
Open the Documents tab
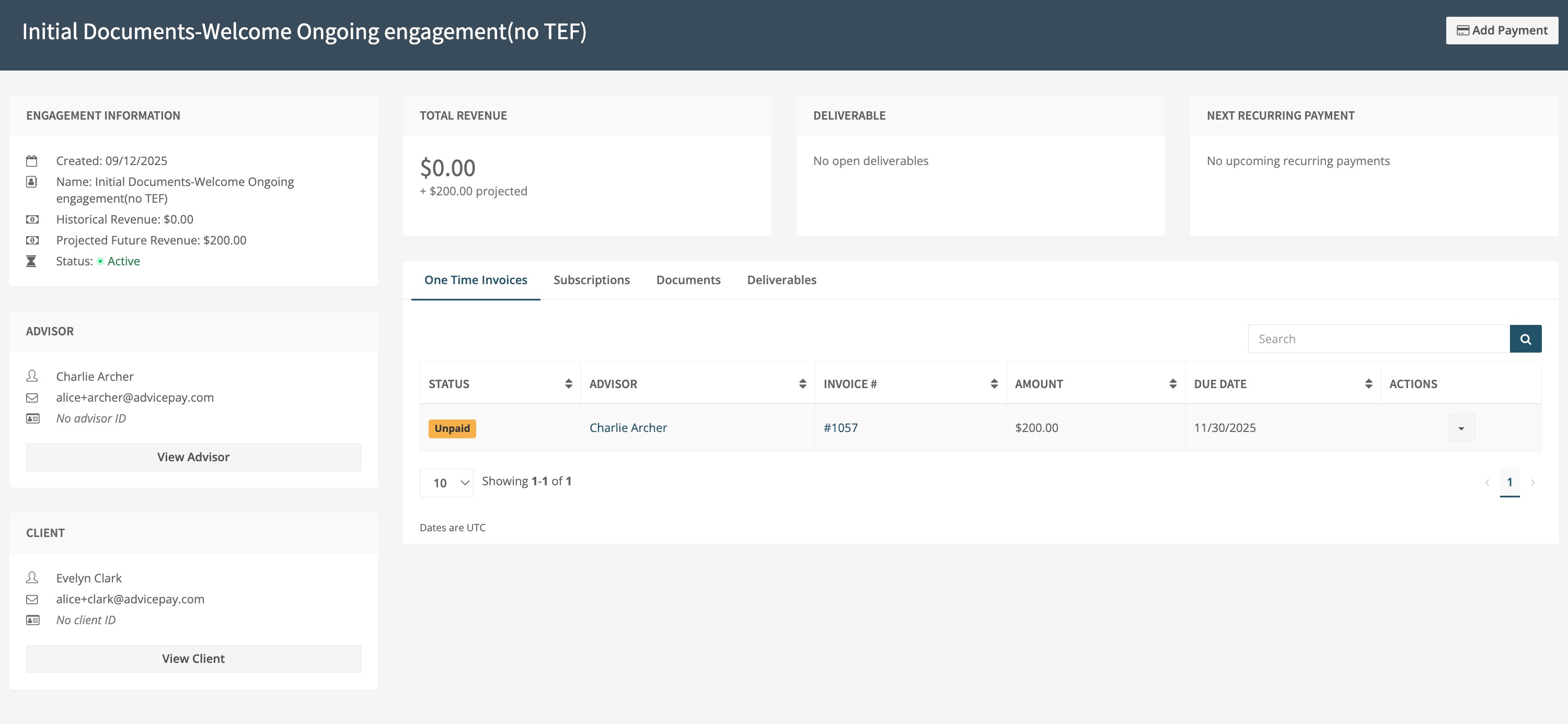click(x=688, y=280)
